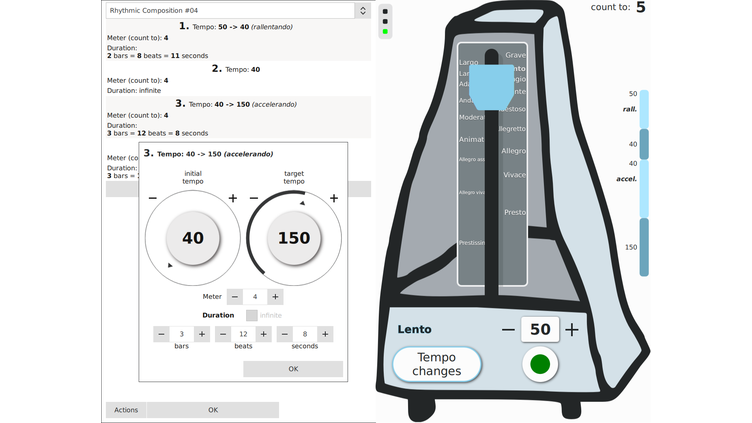Decrease target tempo dial with minus
This screenshot has height=423, width=752.
click(x=254, y=198)
